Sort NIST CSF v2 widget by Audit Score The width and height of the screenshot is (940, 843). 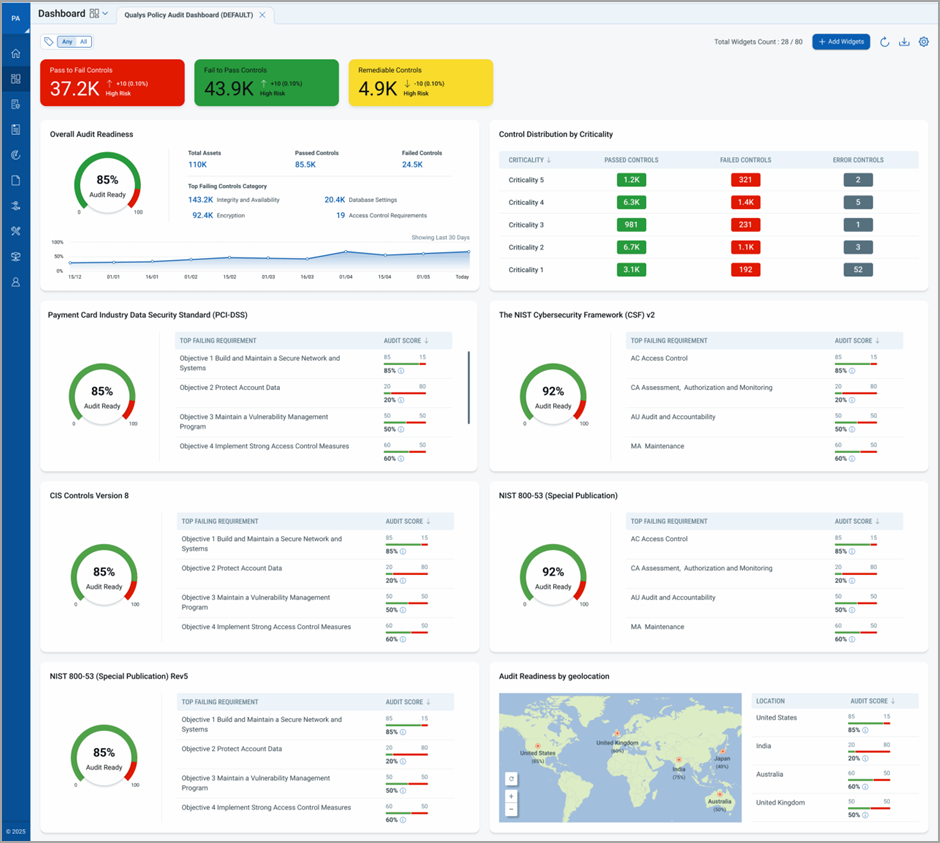[877, 341]
